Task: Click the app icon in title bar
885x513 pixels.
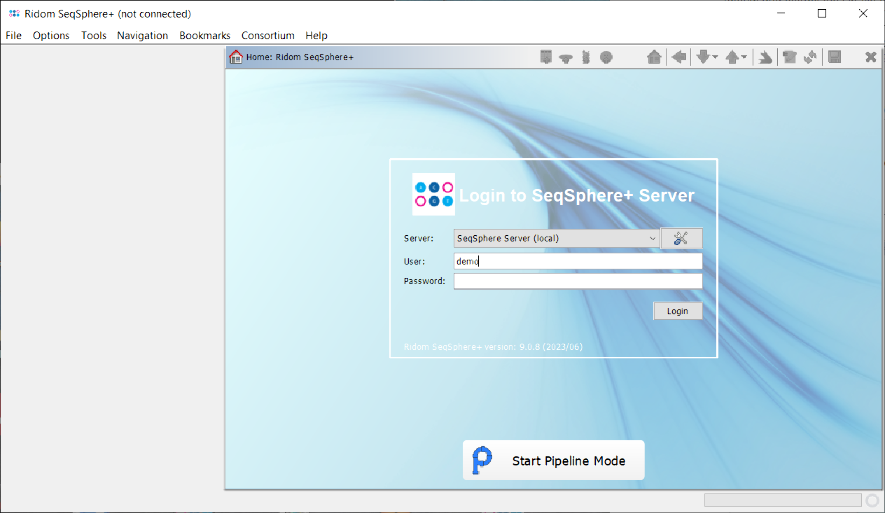Action: point(14,14)
